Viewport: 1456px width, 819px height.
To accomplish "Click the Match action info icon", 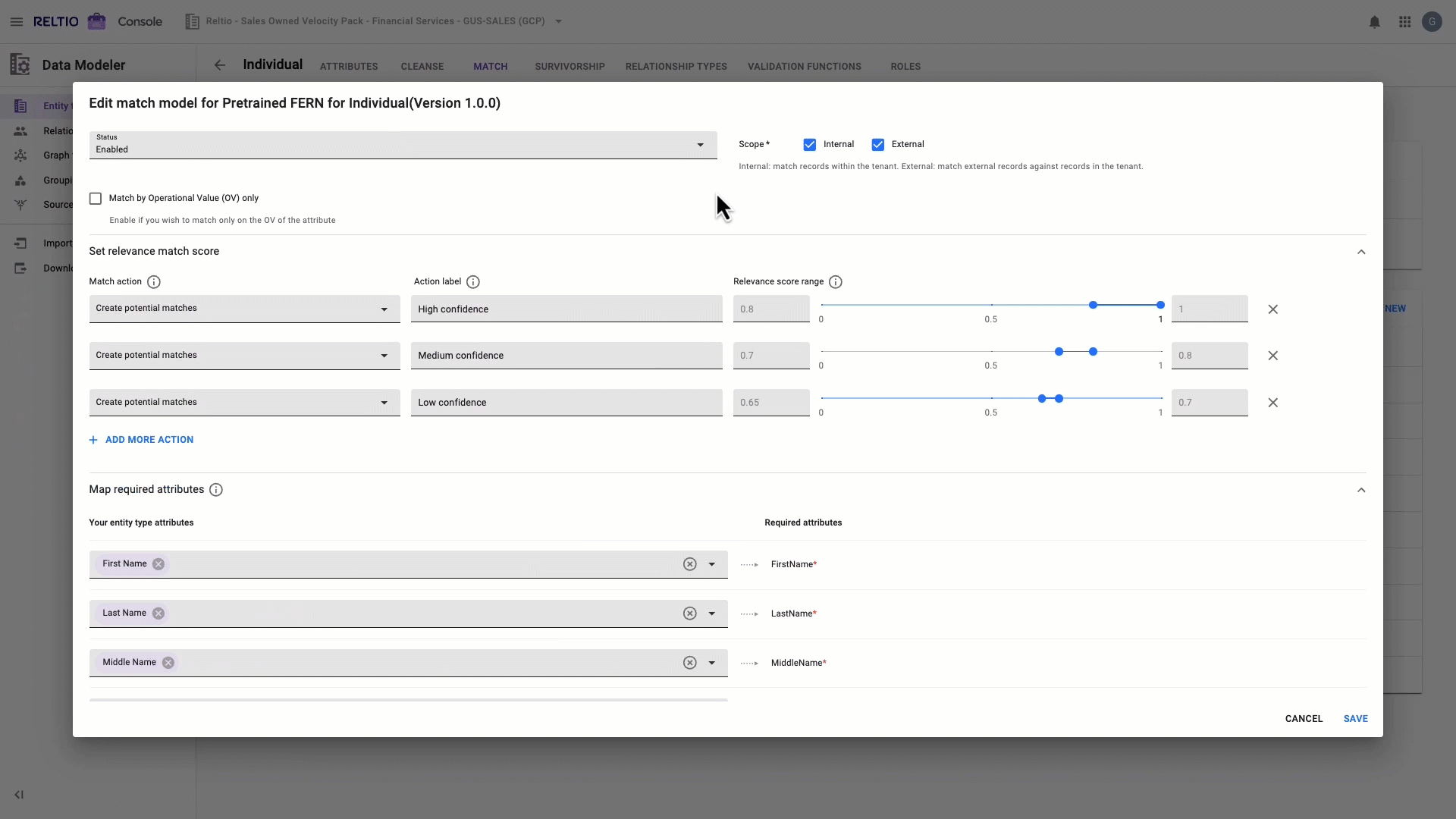I will pyautogui.click(x=154, y=282).
